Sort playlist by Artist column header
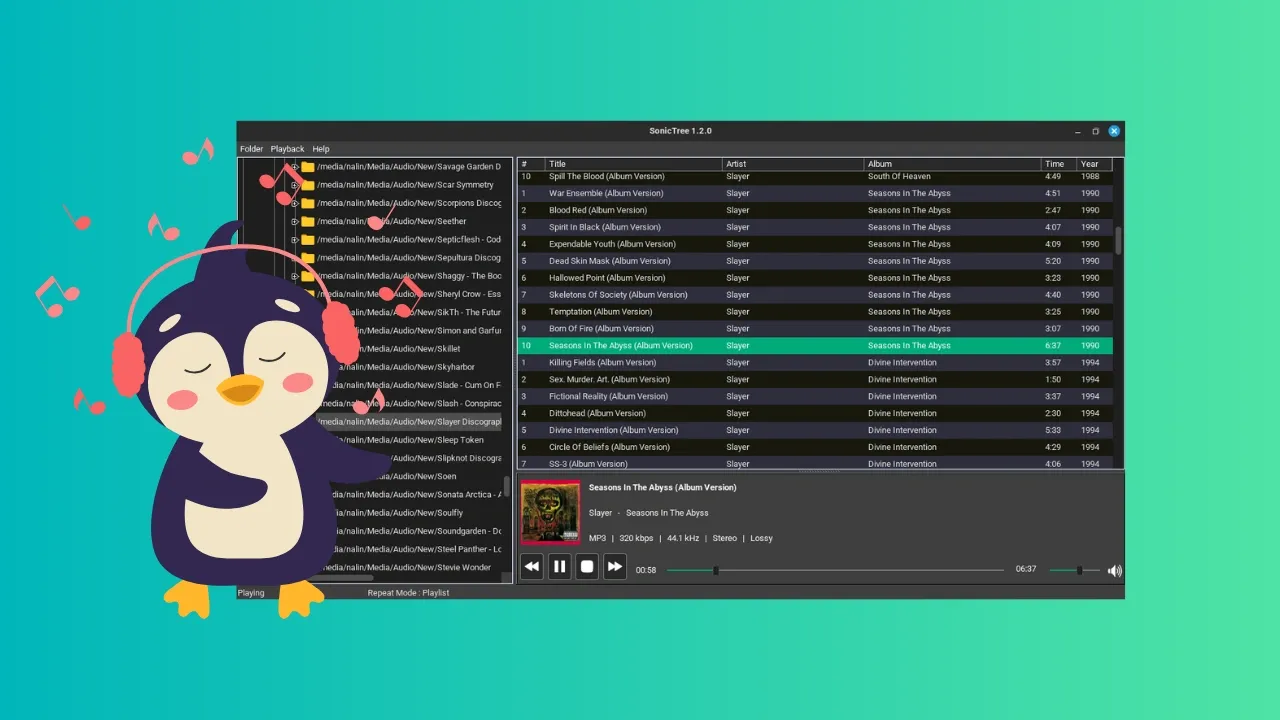The width and height of the screenshot is (1280, 720). coord(793,164)
